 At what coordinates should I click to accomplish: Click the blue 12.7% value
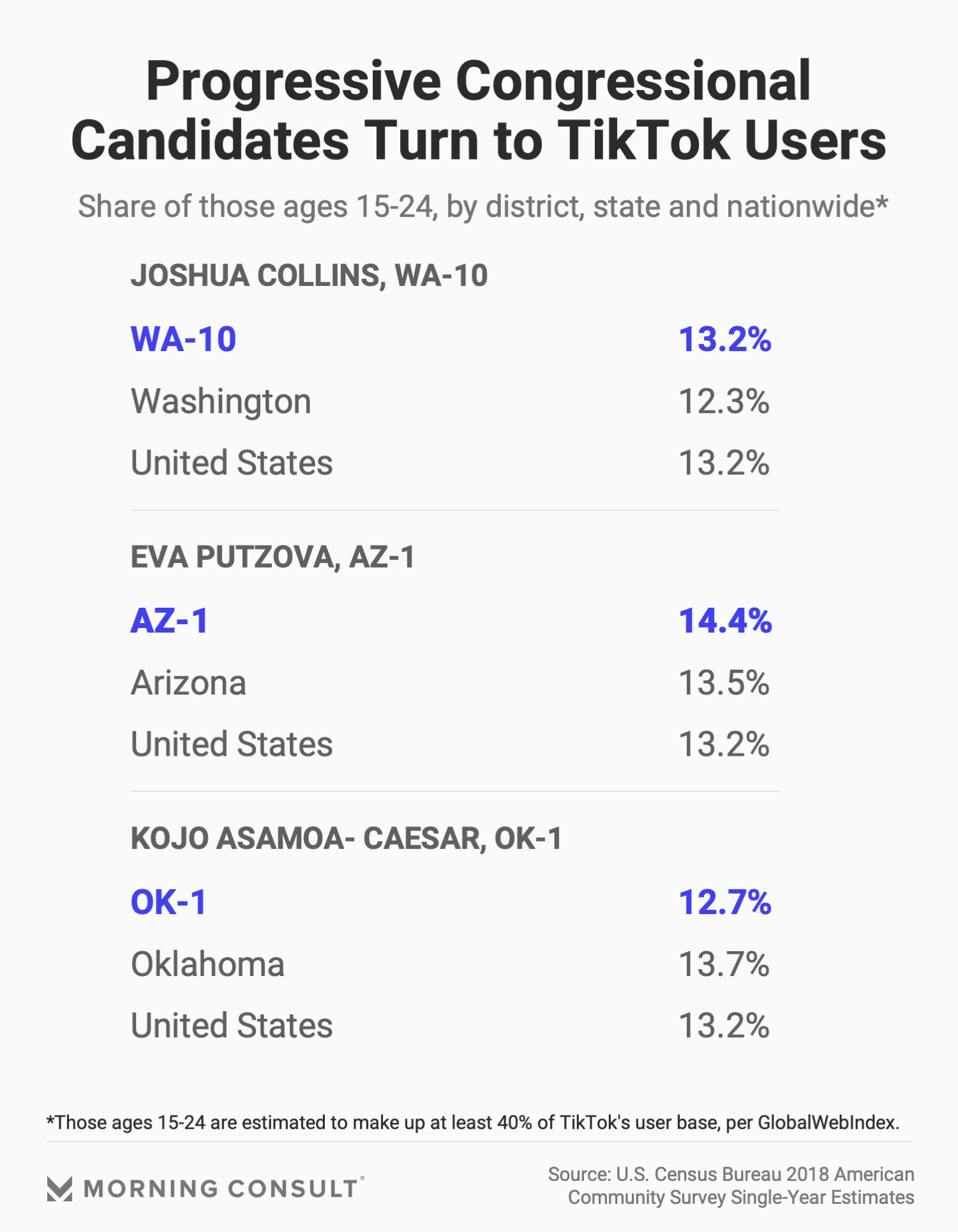click(725, 902)
